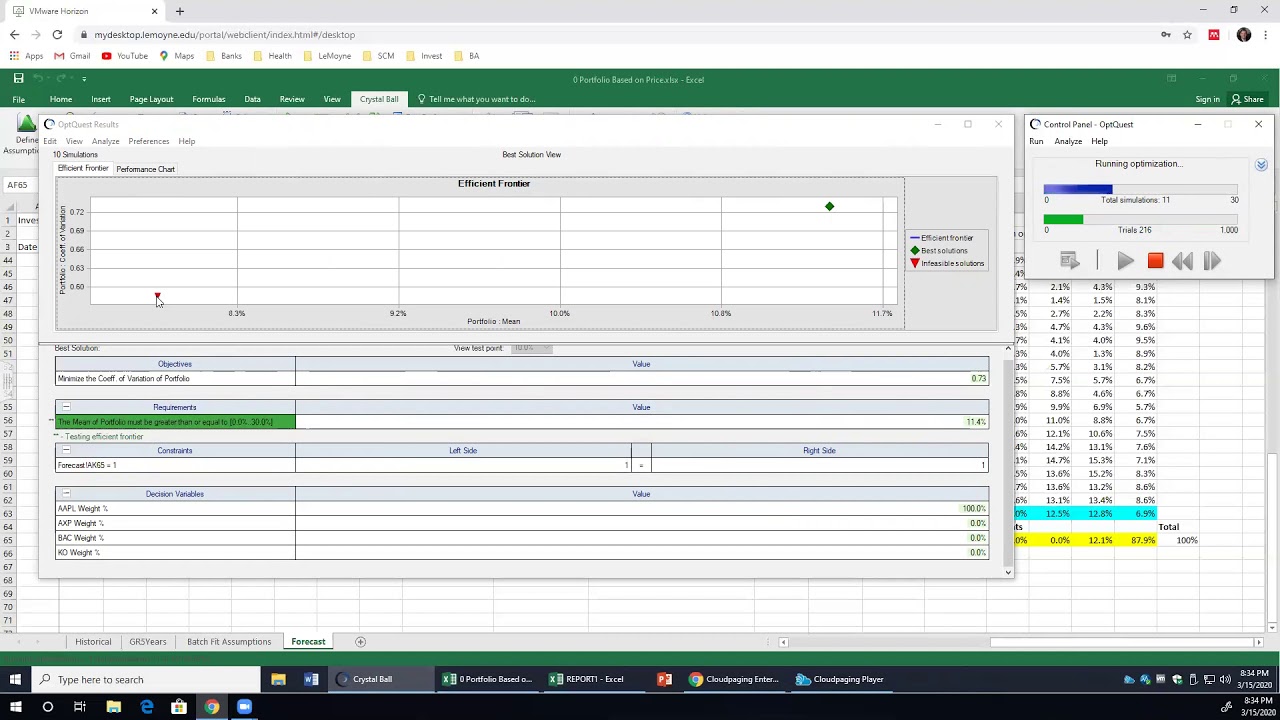Select the AAPL Weight % decision variable row
The height and width of the screenshot is (720, 1280).
point(522,509)
